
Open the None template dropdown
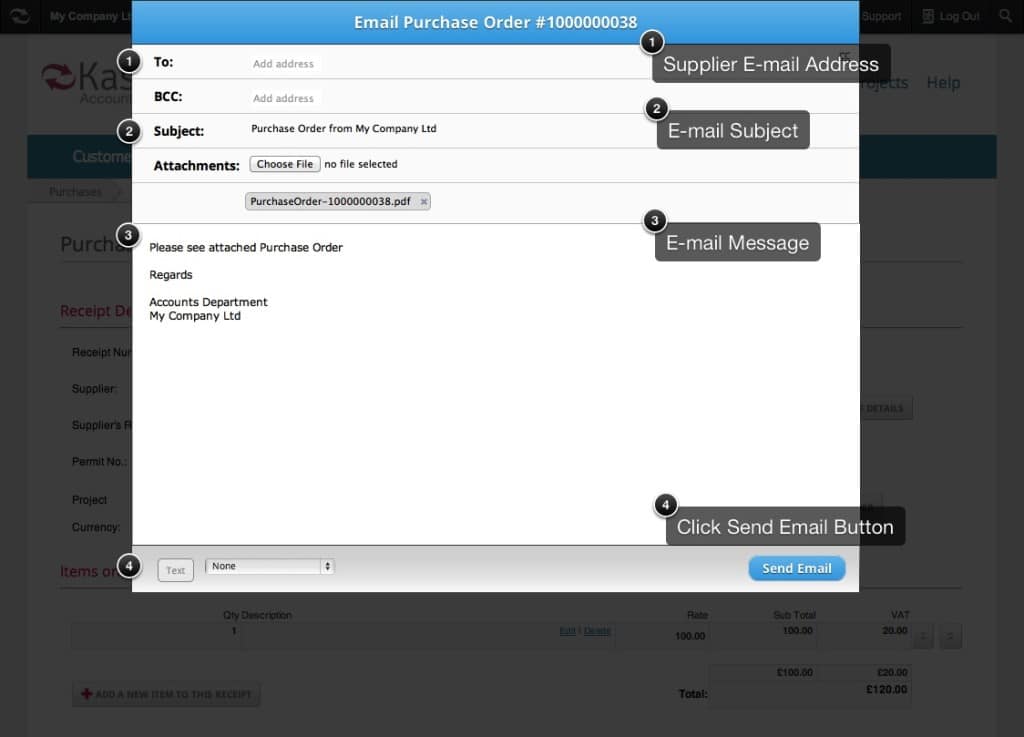point(269,567)
